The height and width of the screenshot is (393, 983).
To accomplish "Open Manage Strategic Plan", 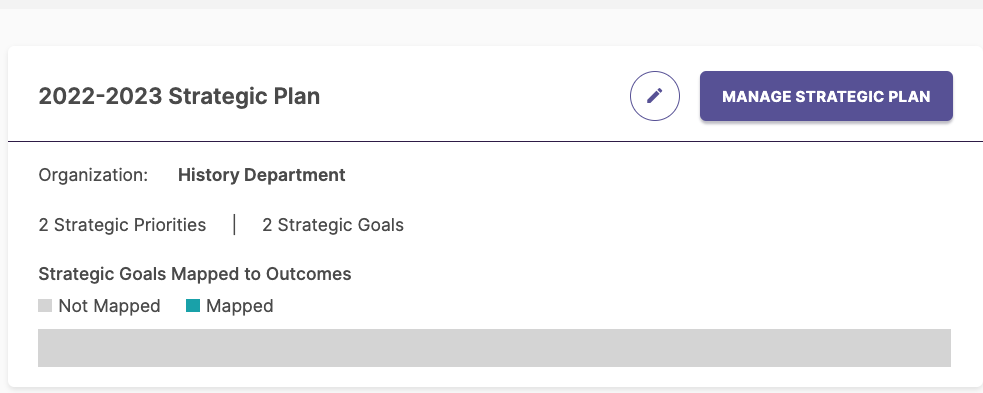I will [826, 96].
